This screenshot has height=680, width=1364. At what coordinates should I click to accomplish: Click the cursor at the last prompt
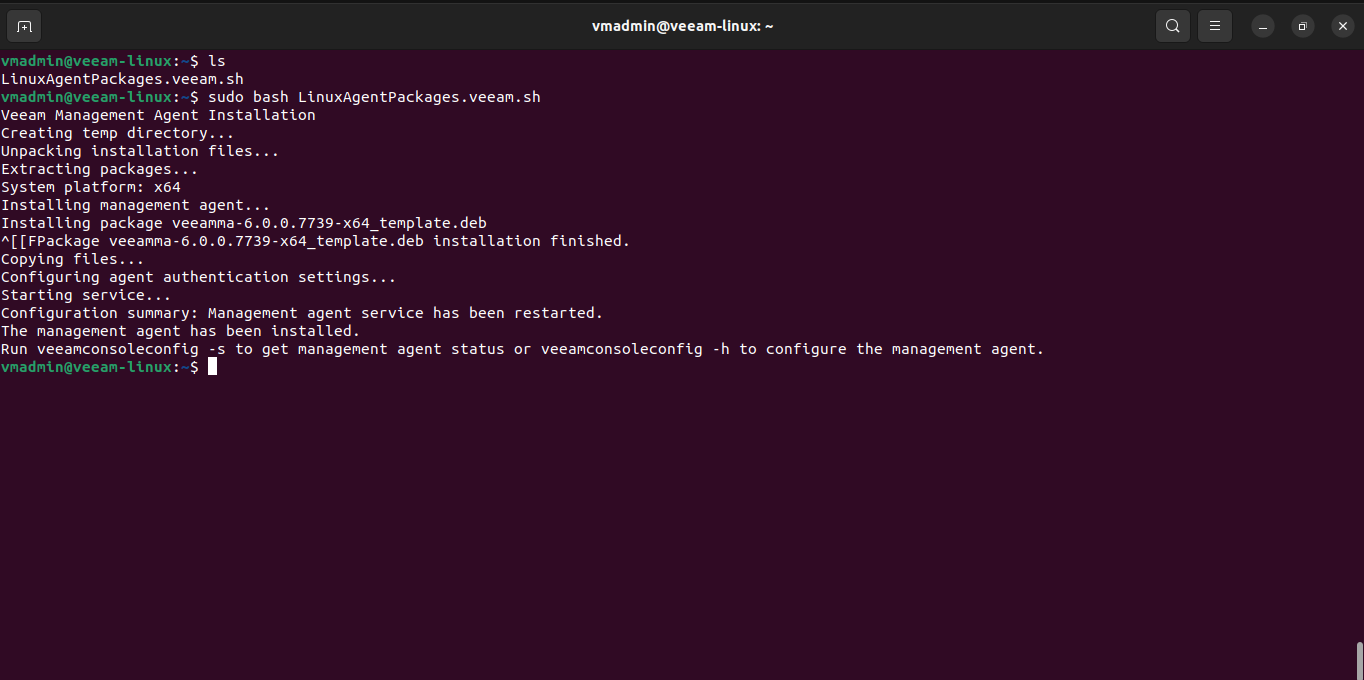(212, 367)
